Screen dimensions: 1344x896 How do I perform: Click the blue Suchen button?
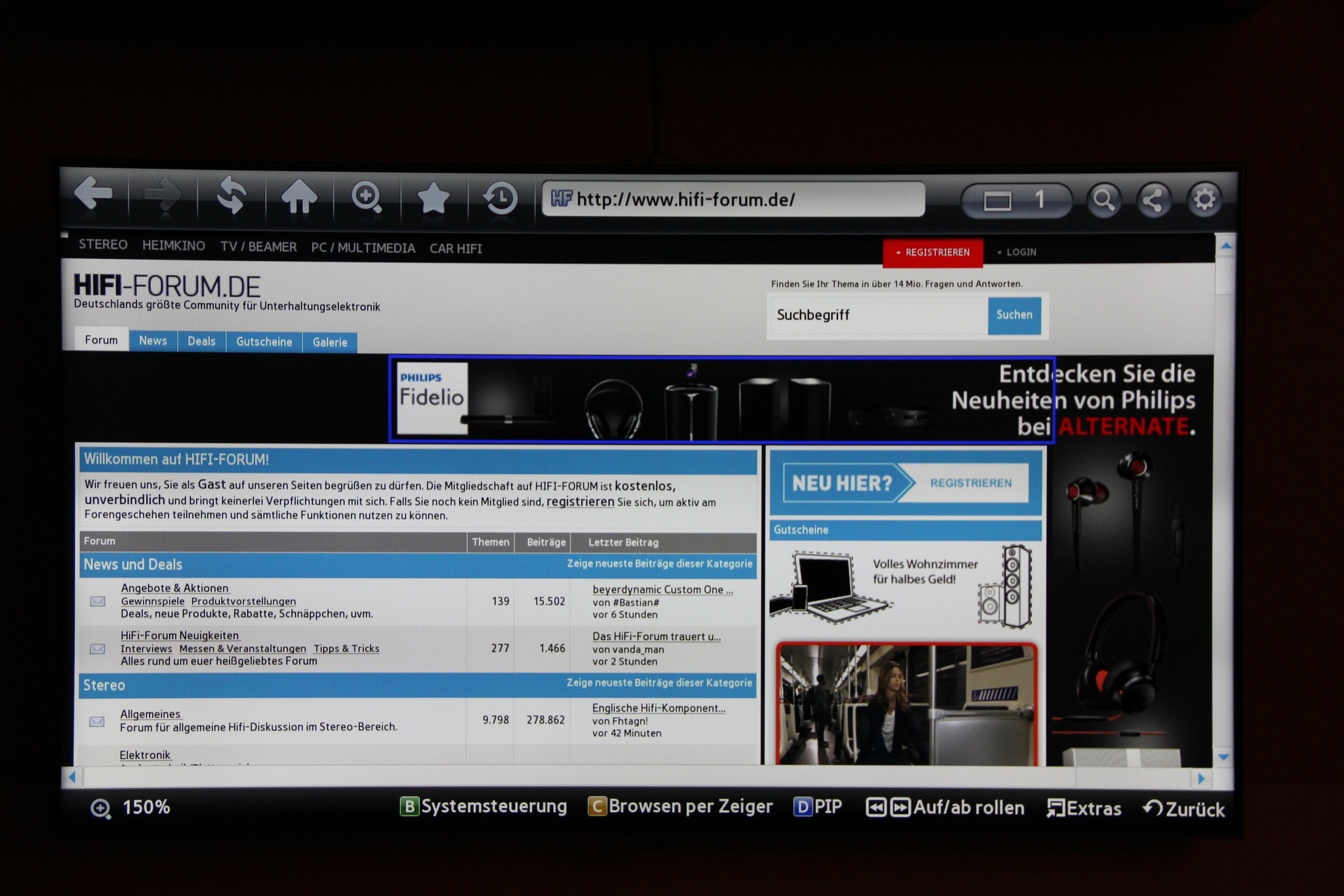[1014, 315]
